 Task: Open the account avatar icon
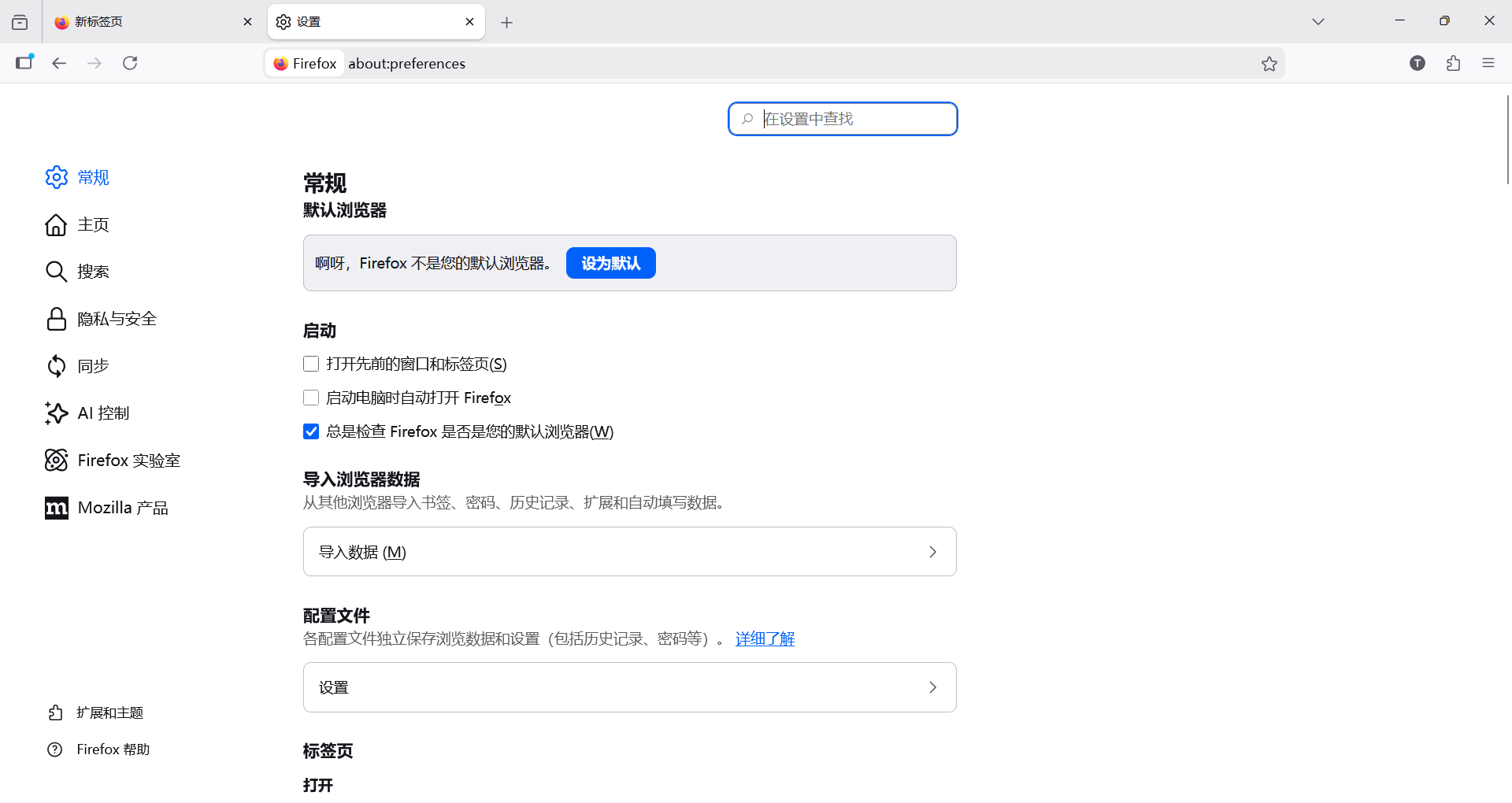pyautogui.click(x=1417, y=63)
